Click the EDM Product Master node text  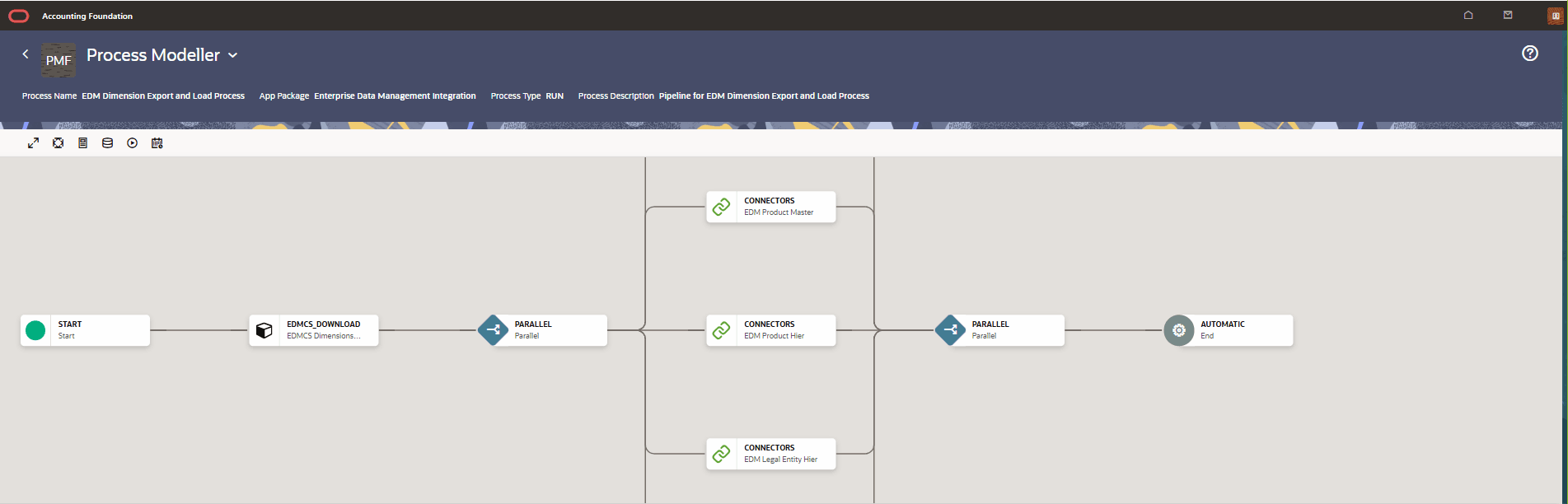[x=779, y=212]
